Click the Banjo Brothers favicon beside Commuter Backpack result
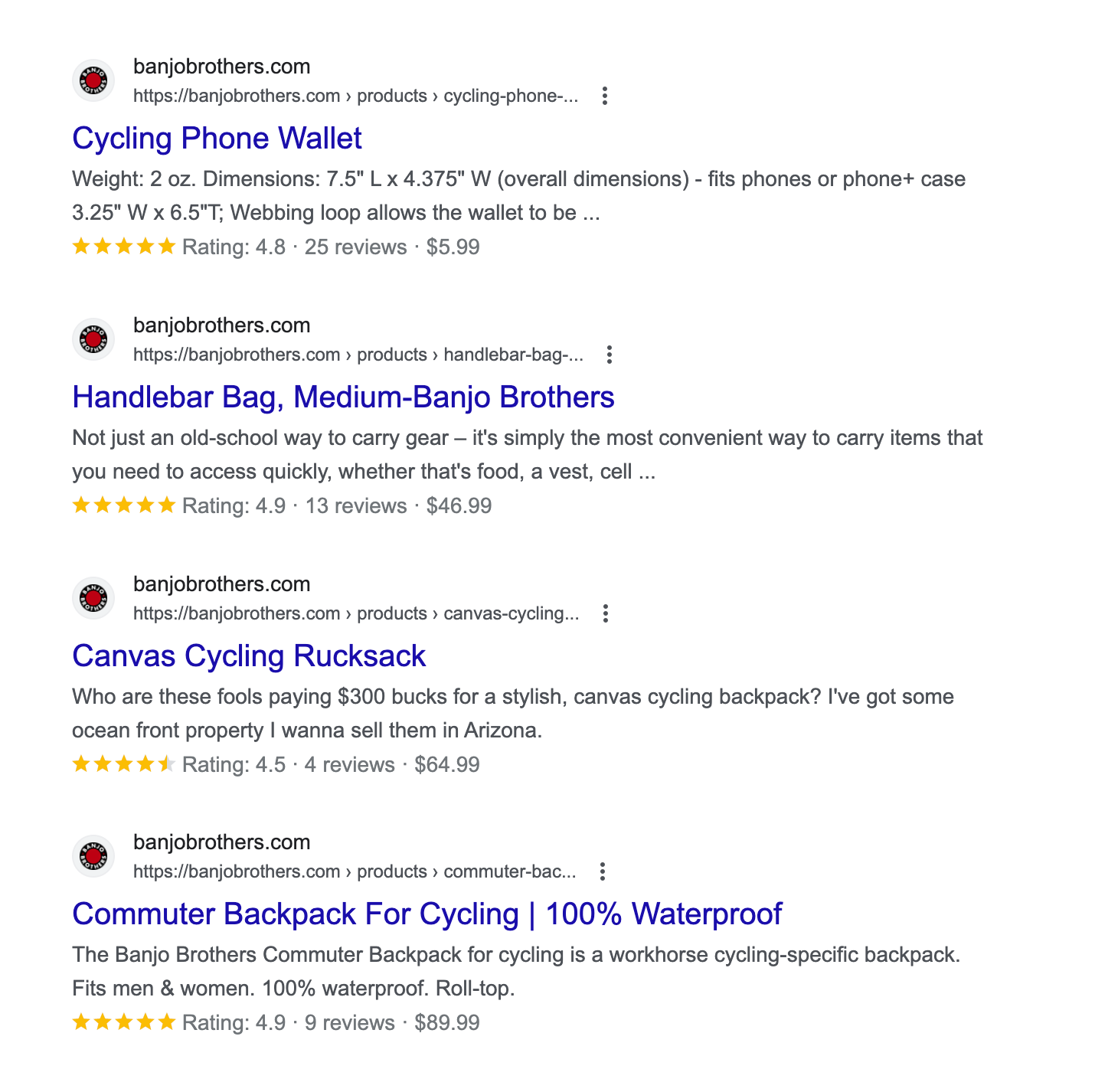The image size is (1095, 1092). tap(93, 856)
